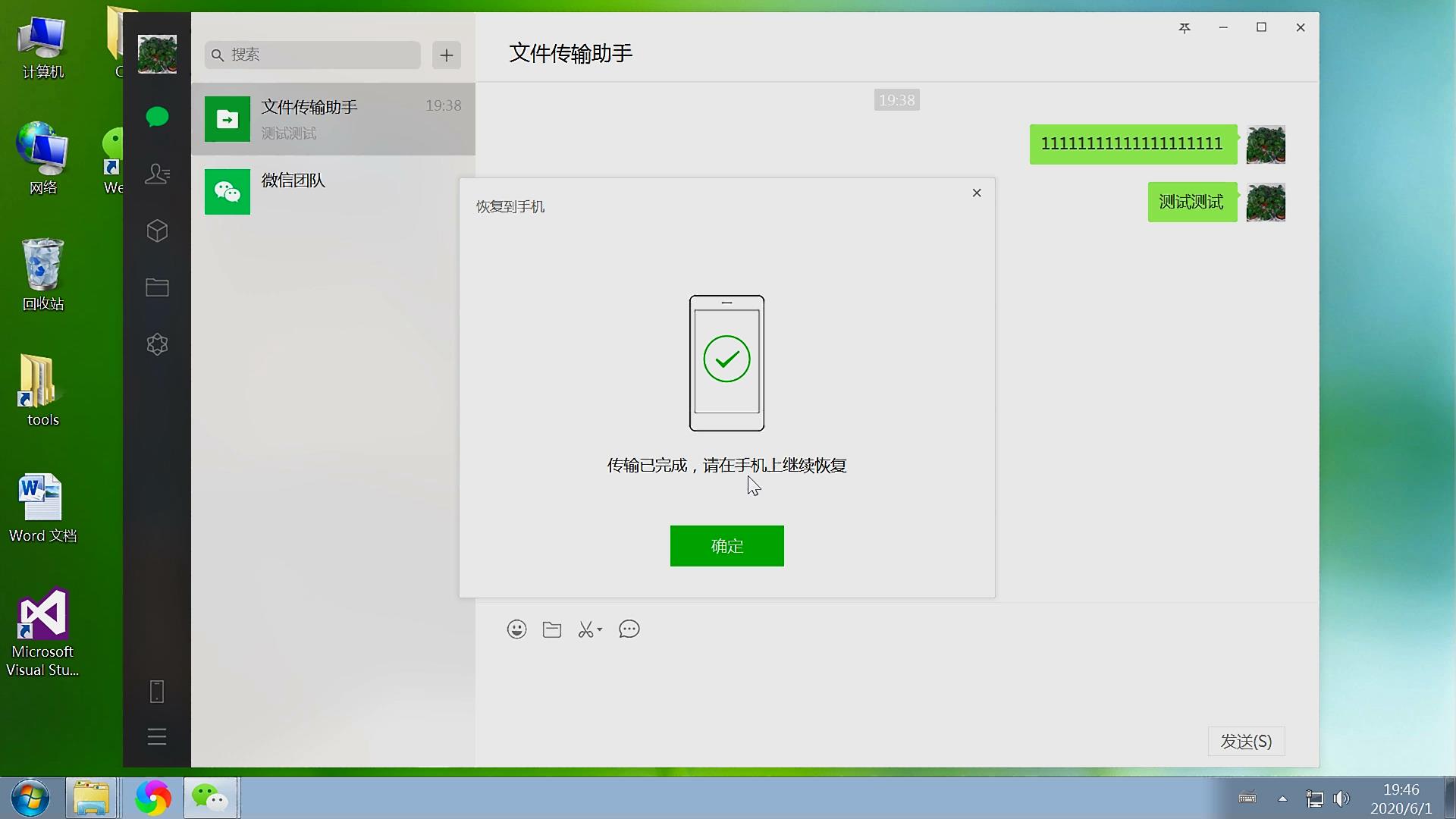Select the send file icon above input

pos(551,629)
